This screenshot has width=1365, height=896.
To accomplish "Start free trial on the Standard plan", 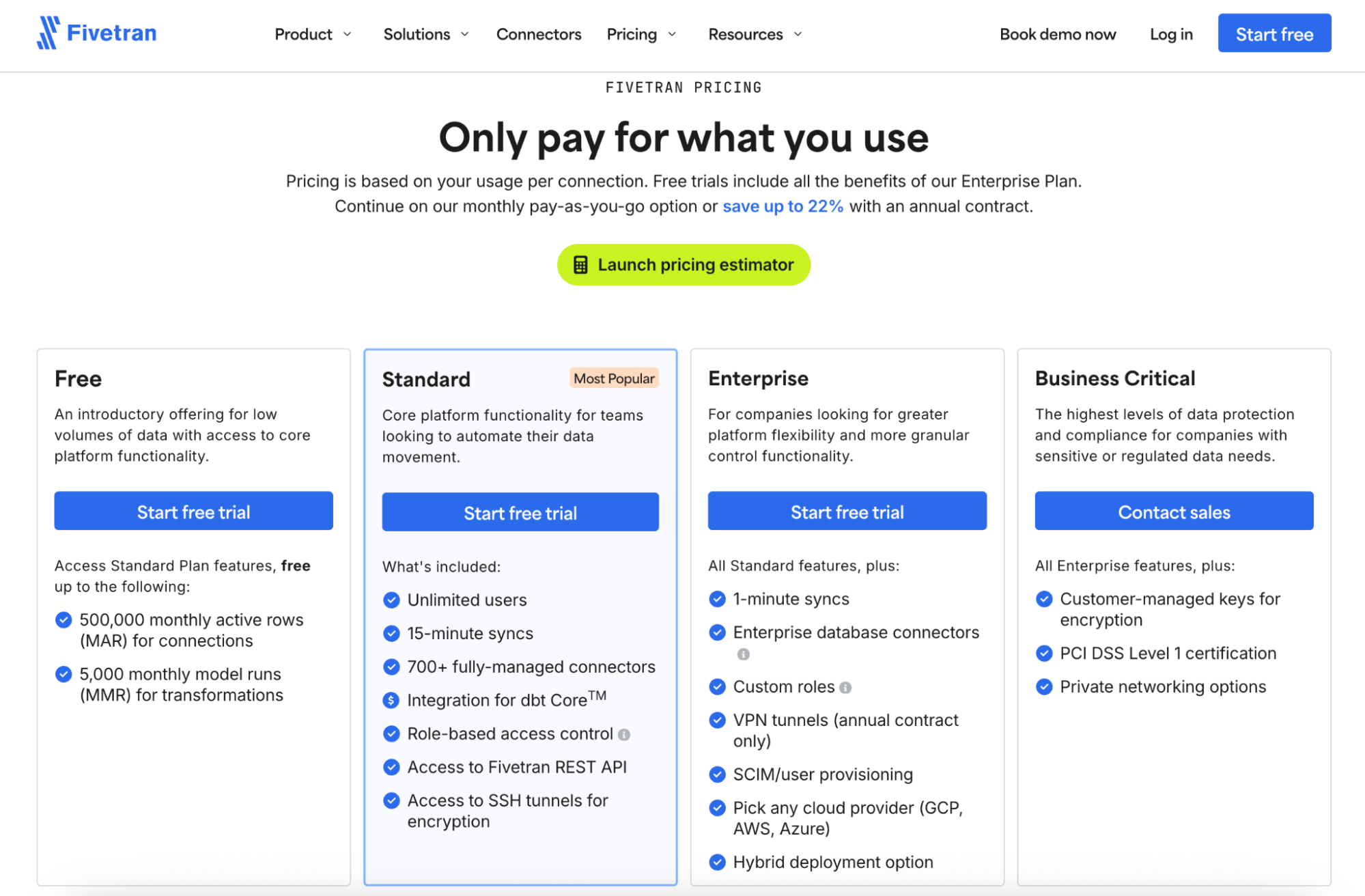I will [x=520, y=512].
